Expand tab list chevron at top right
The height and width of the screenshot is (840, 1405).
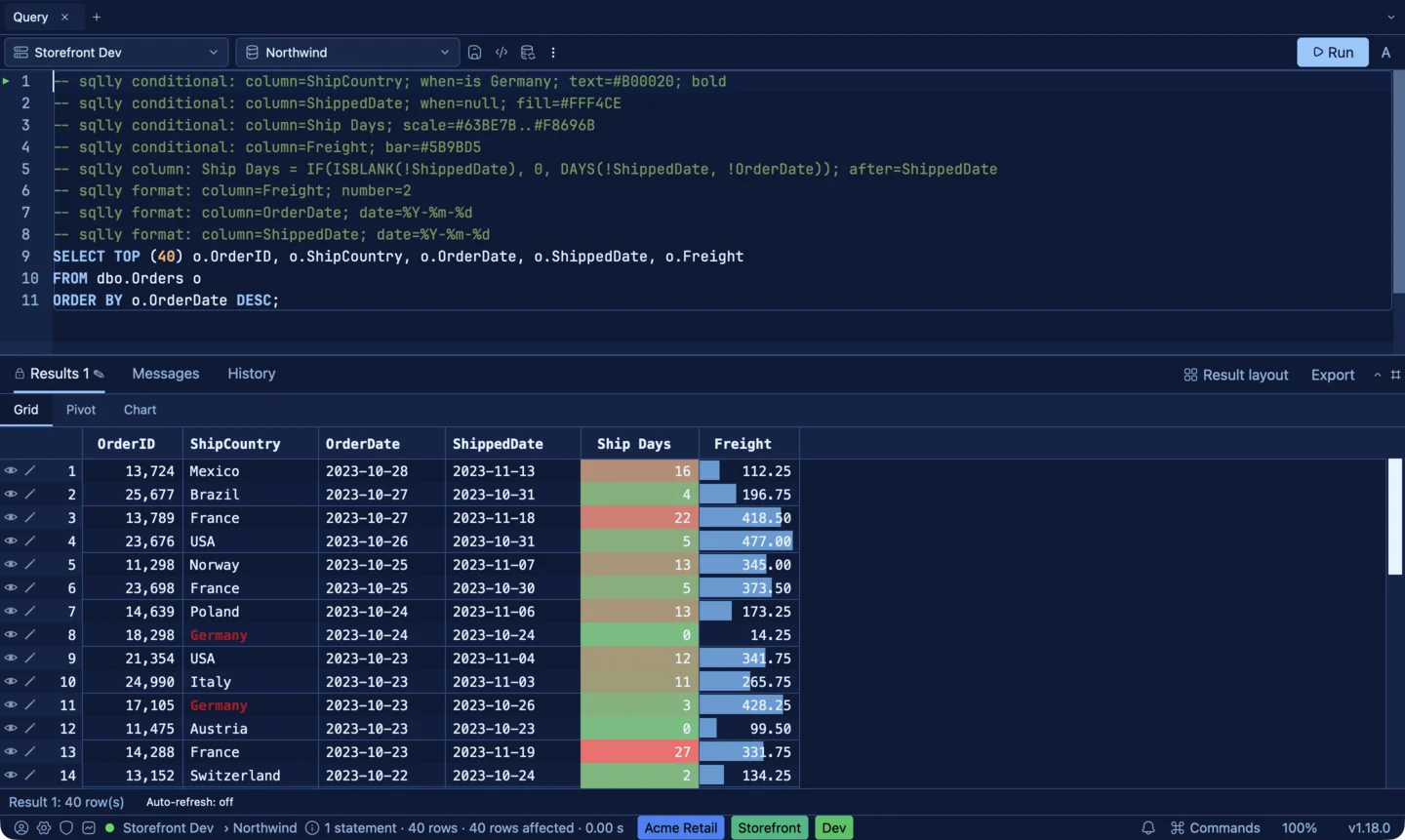coord(1390,17)
